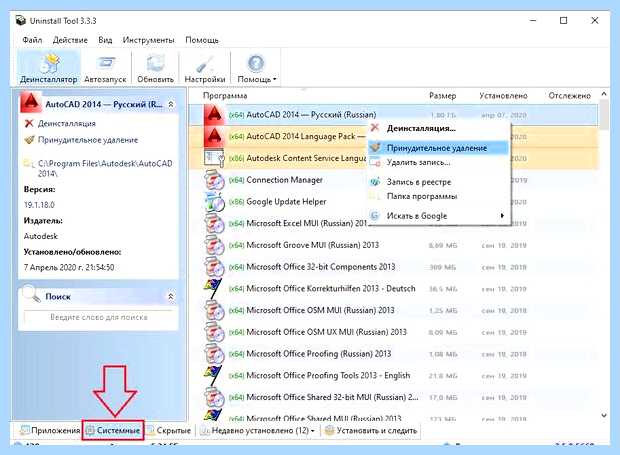Select Microsoft Groove MUI (Russian) 2013 text
This screenshot has width=620, height=455.
pos(312,245)
